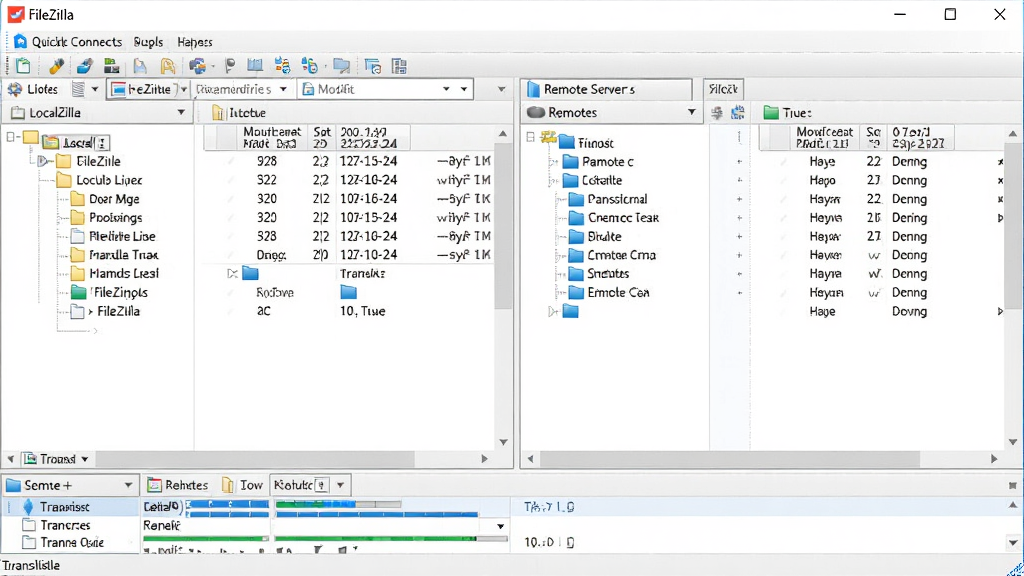Open the Bupls menu
This screenshot has width=1024, height=576.
[148, 42]
